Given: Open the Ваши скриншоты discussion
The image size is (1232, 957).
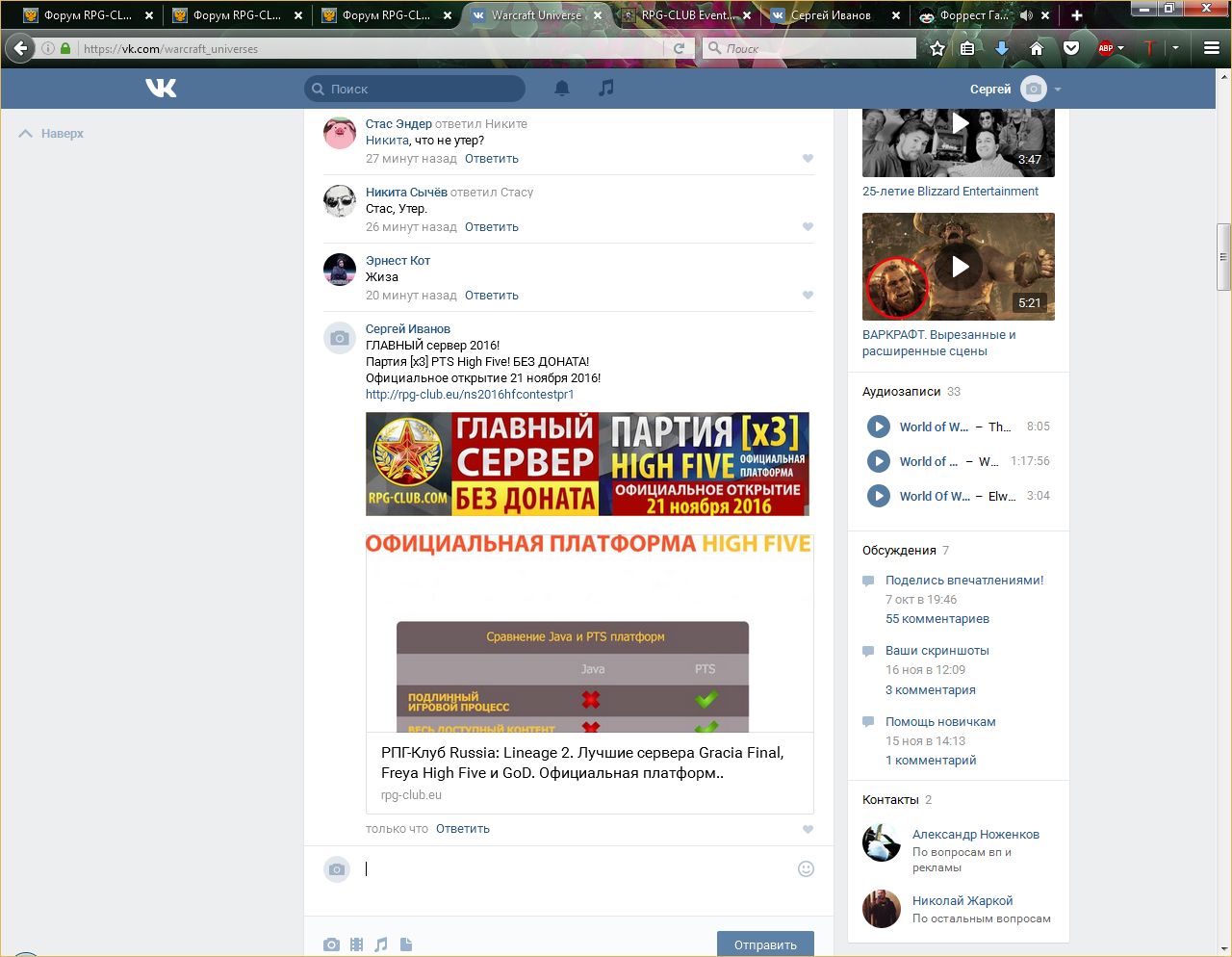Looking at the screenshot, I should click(937, 651).
